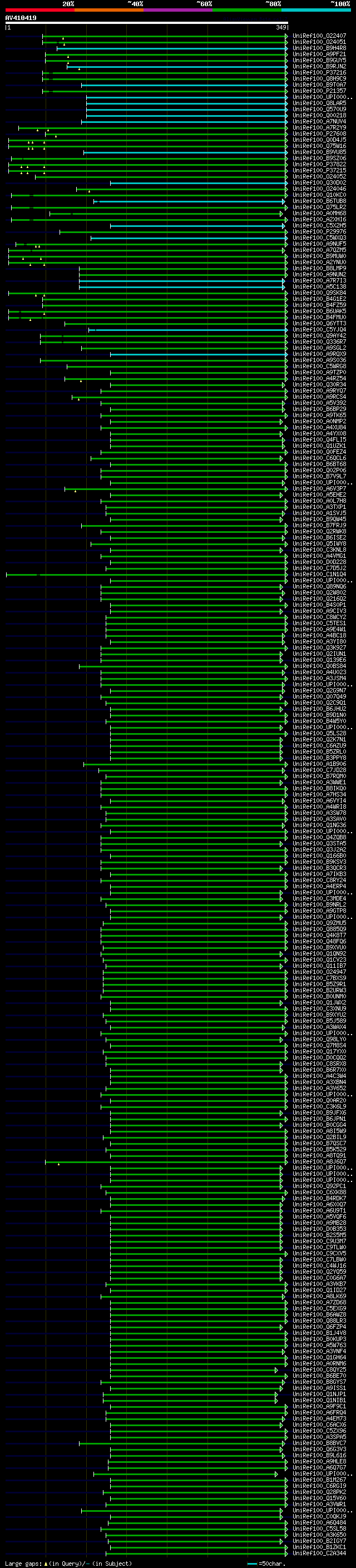Select hit label UniRef100_P29976
Image resolution: width=356 pixels, height=1568 pixels.
319,232
